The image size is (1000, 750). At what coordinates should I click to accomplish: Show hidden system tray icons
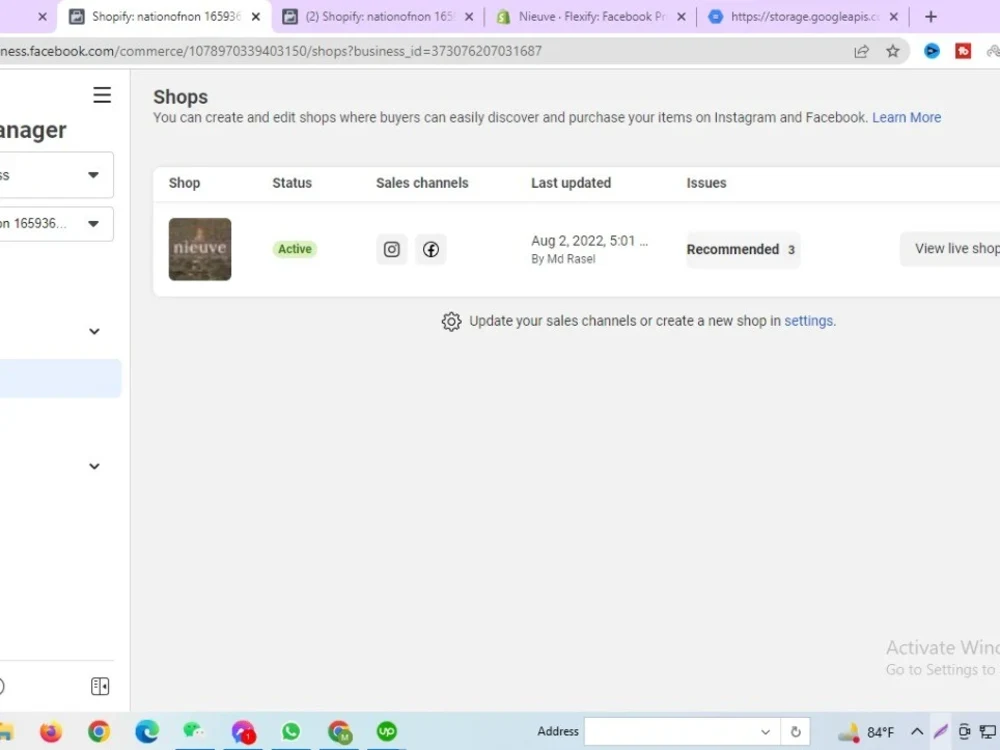(x=917, y=731)
